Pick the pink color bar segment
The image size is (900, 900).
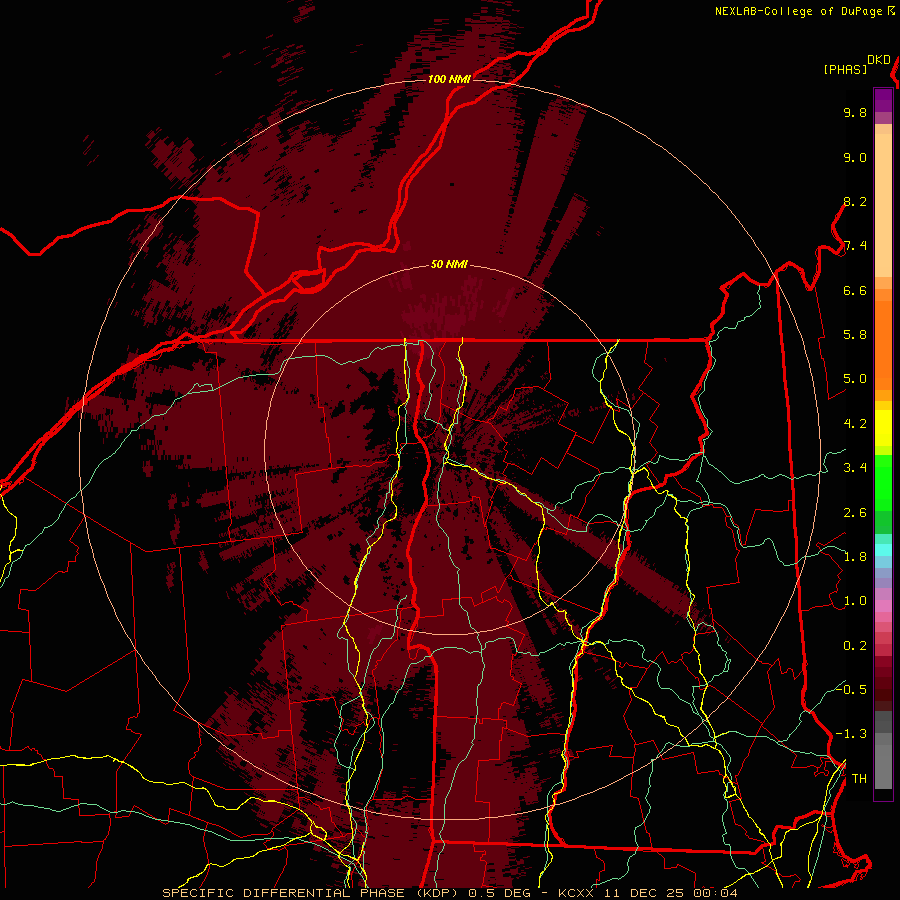(883, 606)
